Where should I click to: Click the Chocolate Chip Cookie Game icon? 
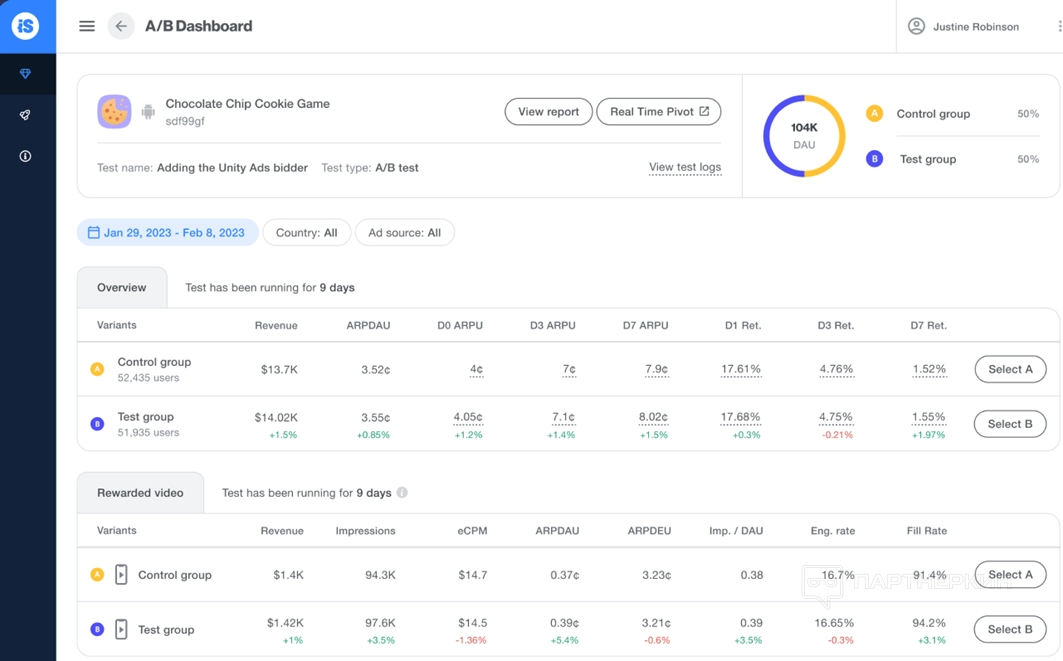114,111
